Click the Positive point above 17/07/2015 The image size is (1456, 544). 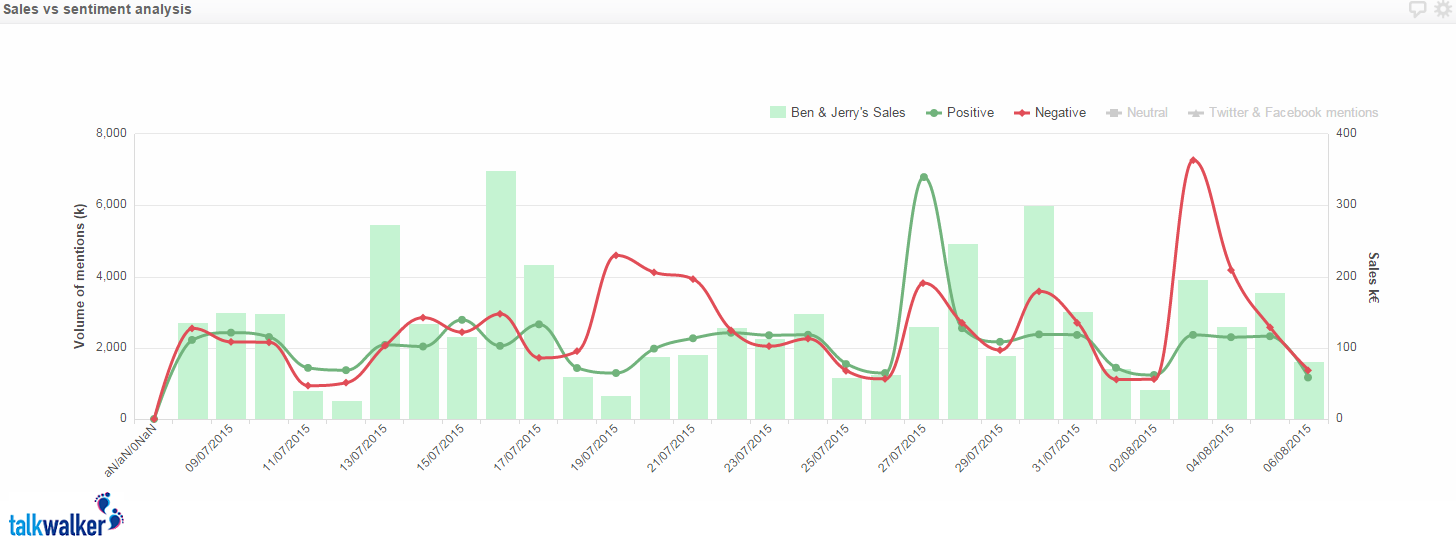click(539, 324)
